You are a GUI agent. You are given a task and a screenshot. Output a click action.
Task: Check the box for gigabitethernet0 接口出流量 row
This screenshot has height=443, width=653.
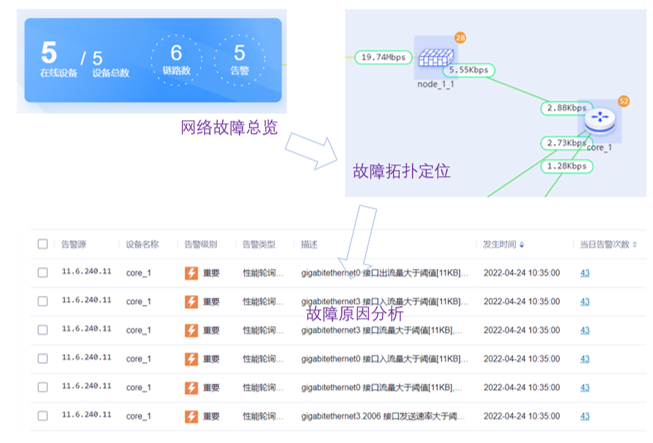point(42,273)
